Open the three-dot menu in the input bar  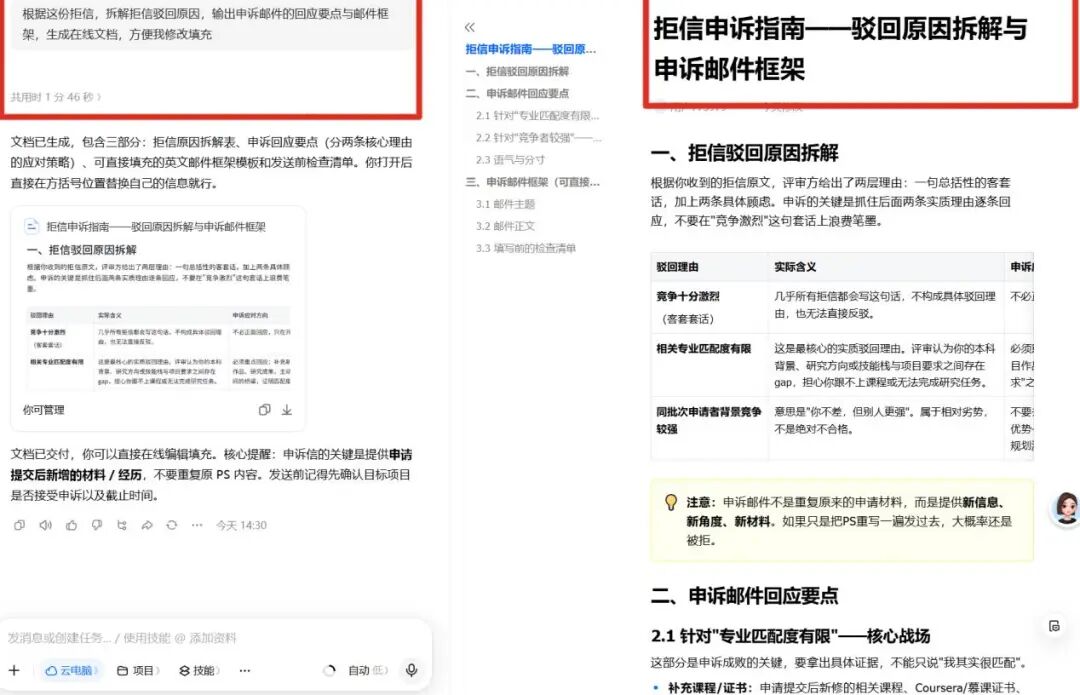pyautogui.click(x=245, y=670)
